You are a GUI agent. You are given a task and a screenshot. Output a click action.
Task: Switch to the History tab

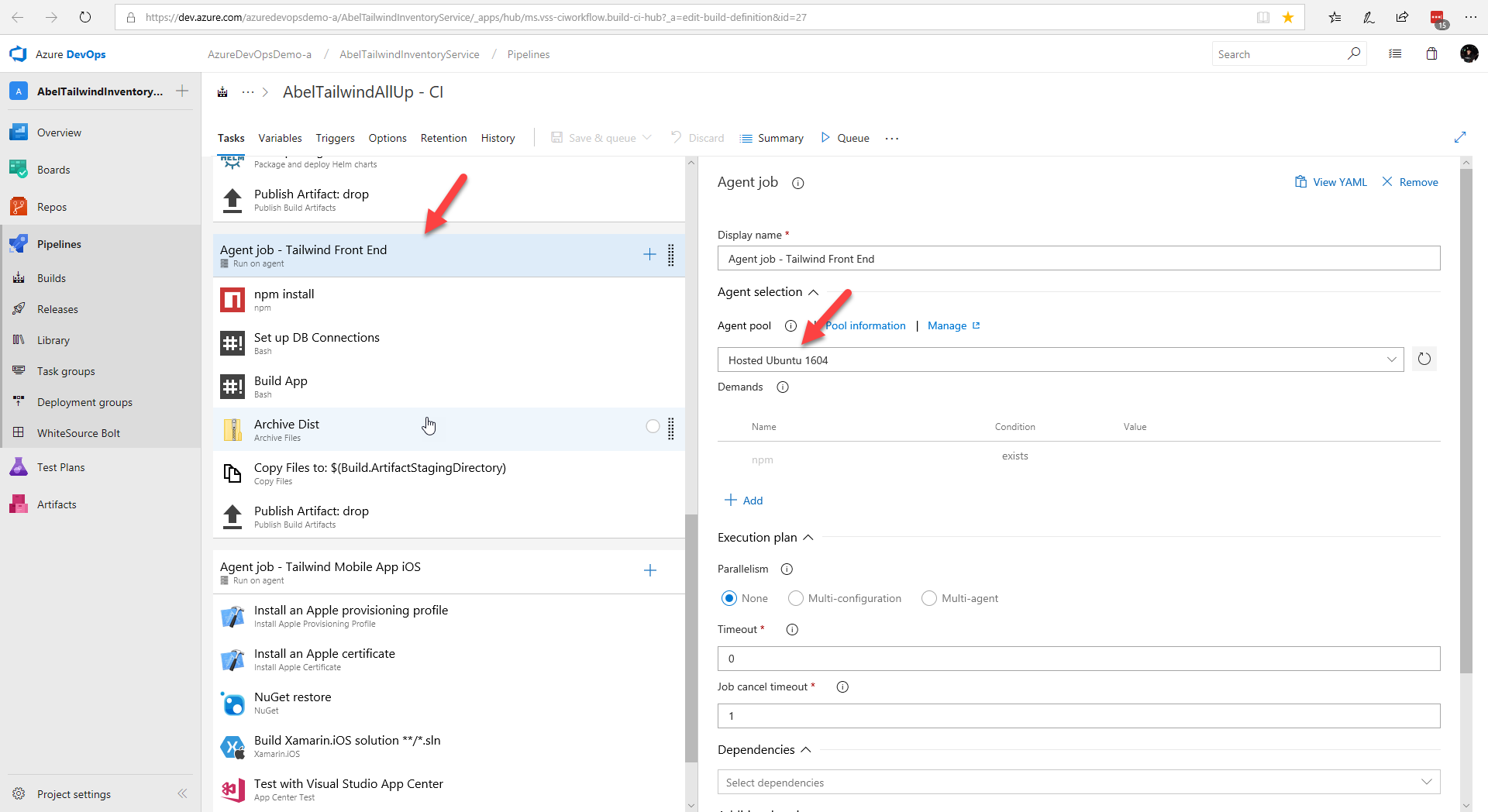pos(498,138)
